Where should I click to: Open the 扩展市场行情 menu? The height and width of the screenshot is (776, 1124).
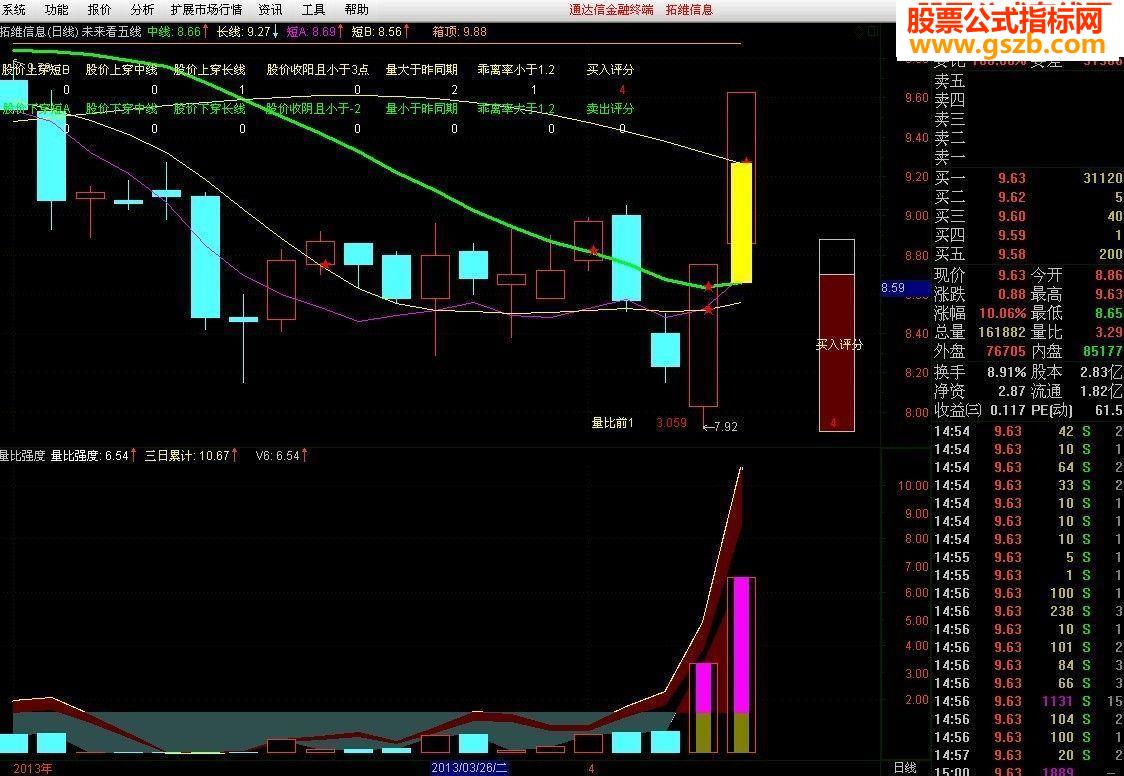point(206,10)
